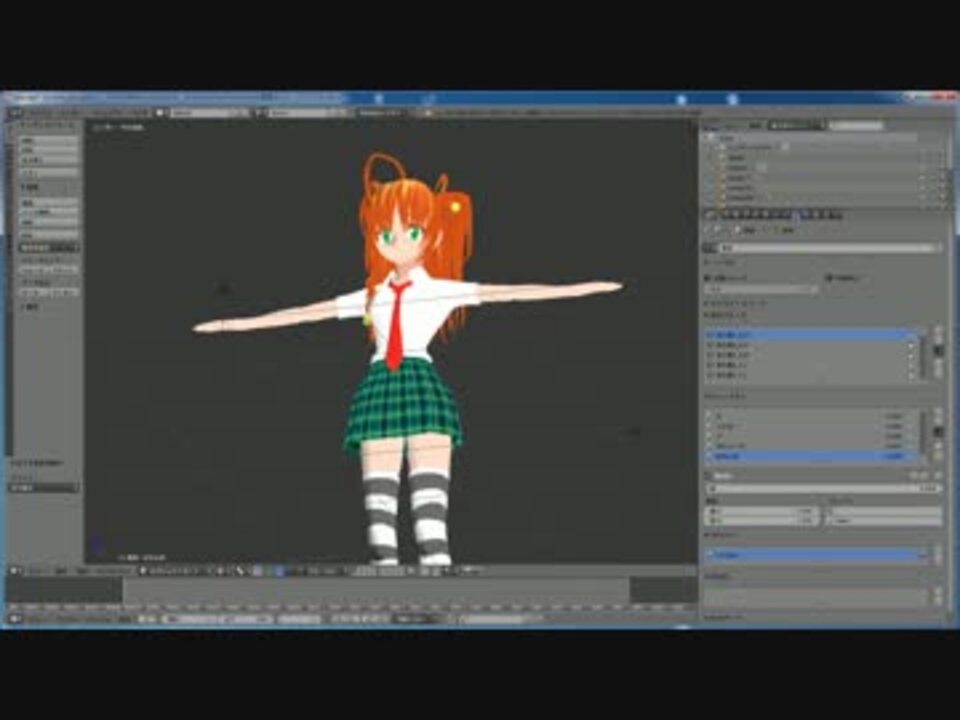Open the timeline editor type icon
Viewport: 960px width, 720px height.
pos(15,619)
